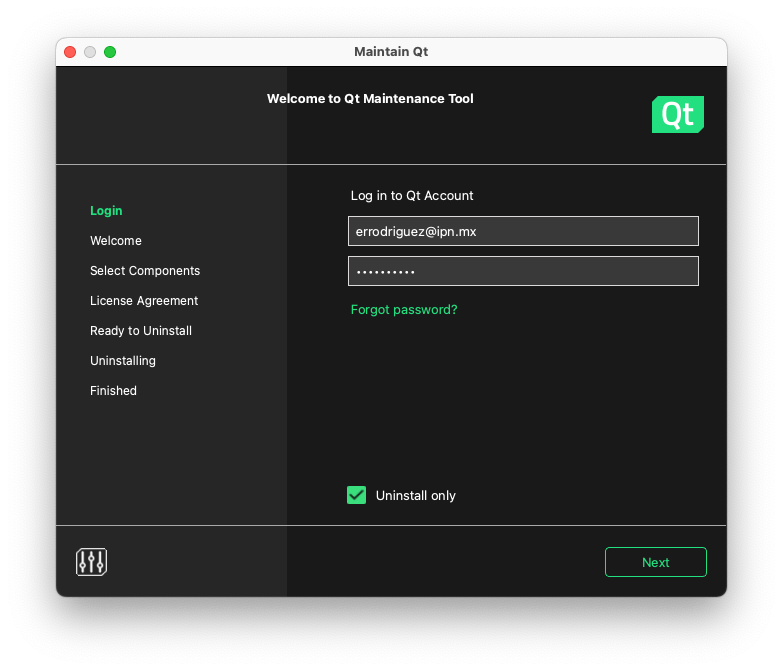The width and height of the screenshot is (783, 671).
Task: Minimize the window with the yellow button
Action: pos(90,52)
